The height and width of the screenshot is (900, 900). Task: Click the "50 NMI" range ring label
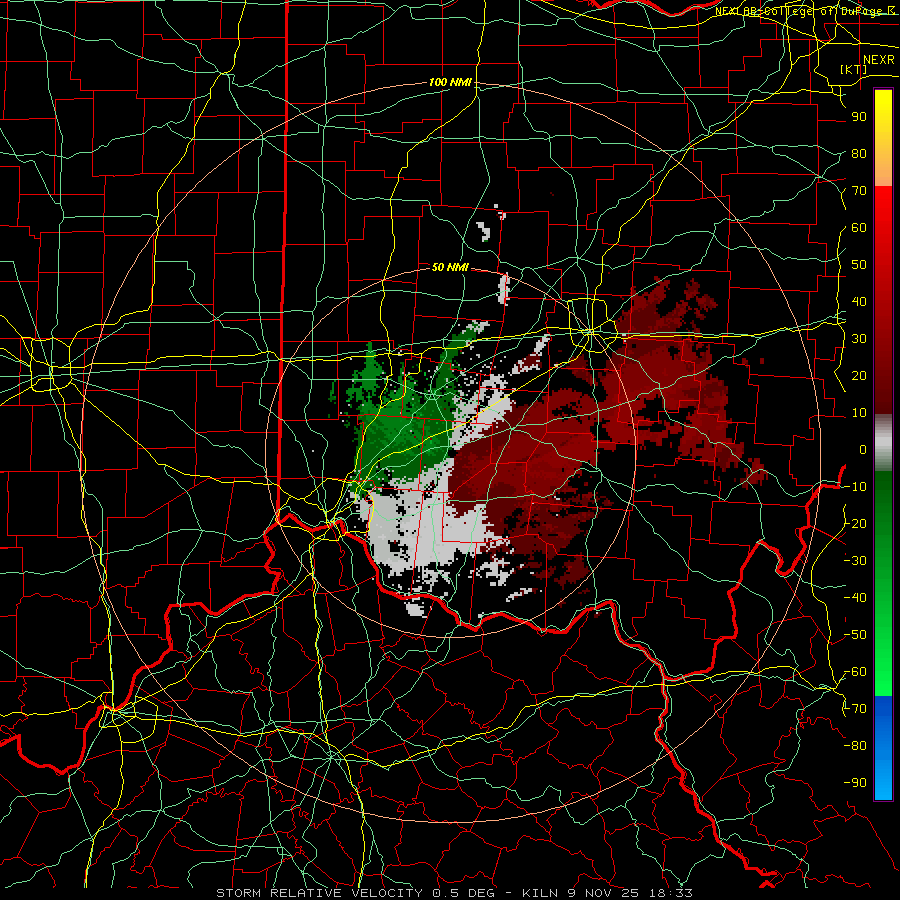(x=450, y=267)
